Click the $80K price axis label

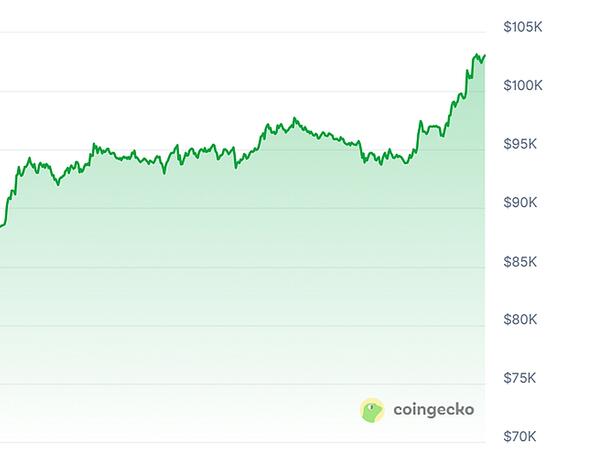coord(522,320)
